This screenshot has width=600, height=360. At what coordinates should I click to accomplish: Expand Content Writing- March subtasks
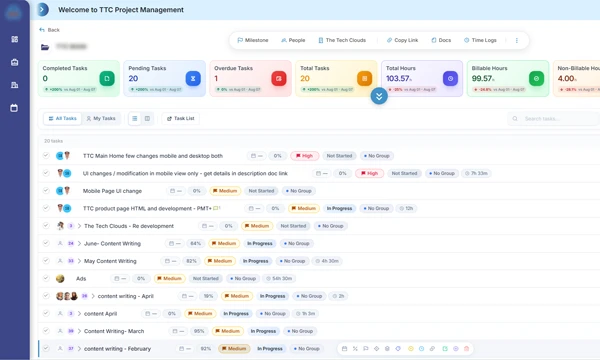tap(79, 331)
